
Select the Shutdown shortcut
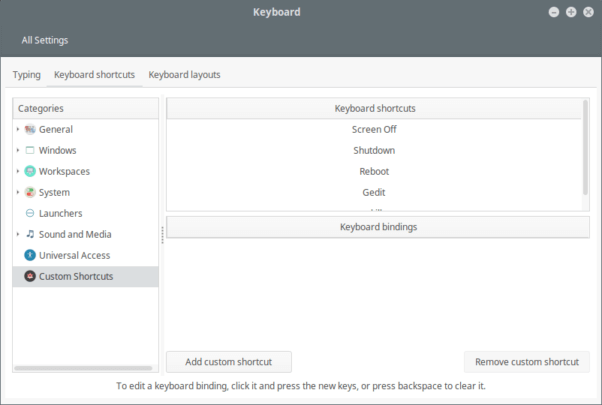tap(374, 150)
